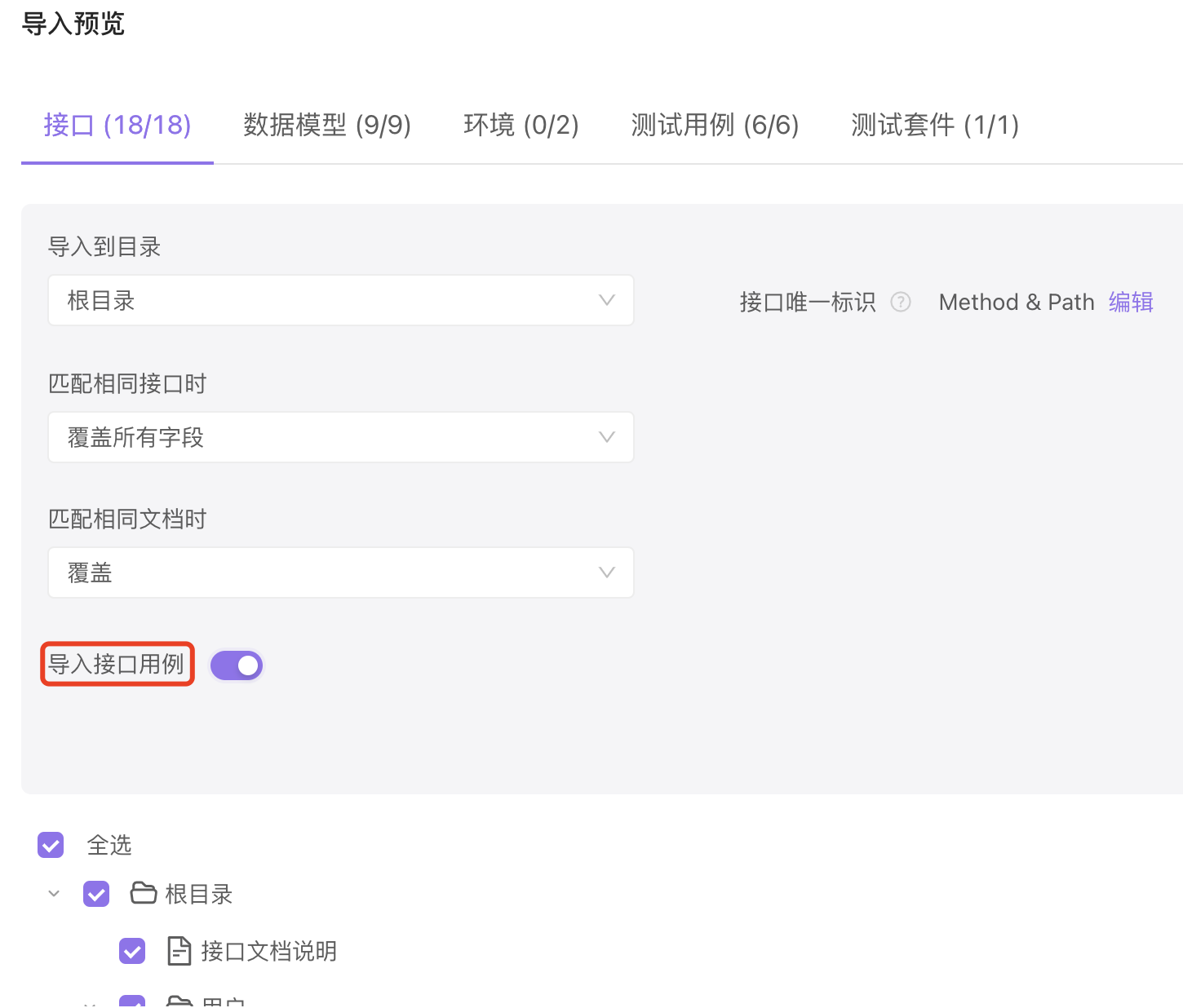Toggle the 导入接口用例 switch
The width and height of the screenshot is (1183, 1008).
pos(237,665)
